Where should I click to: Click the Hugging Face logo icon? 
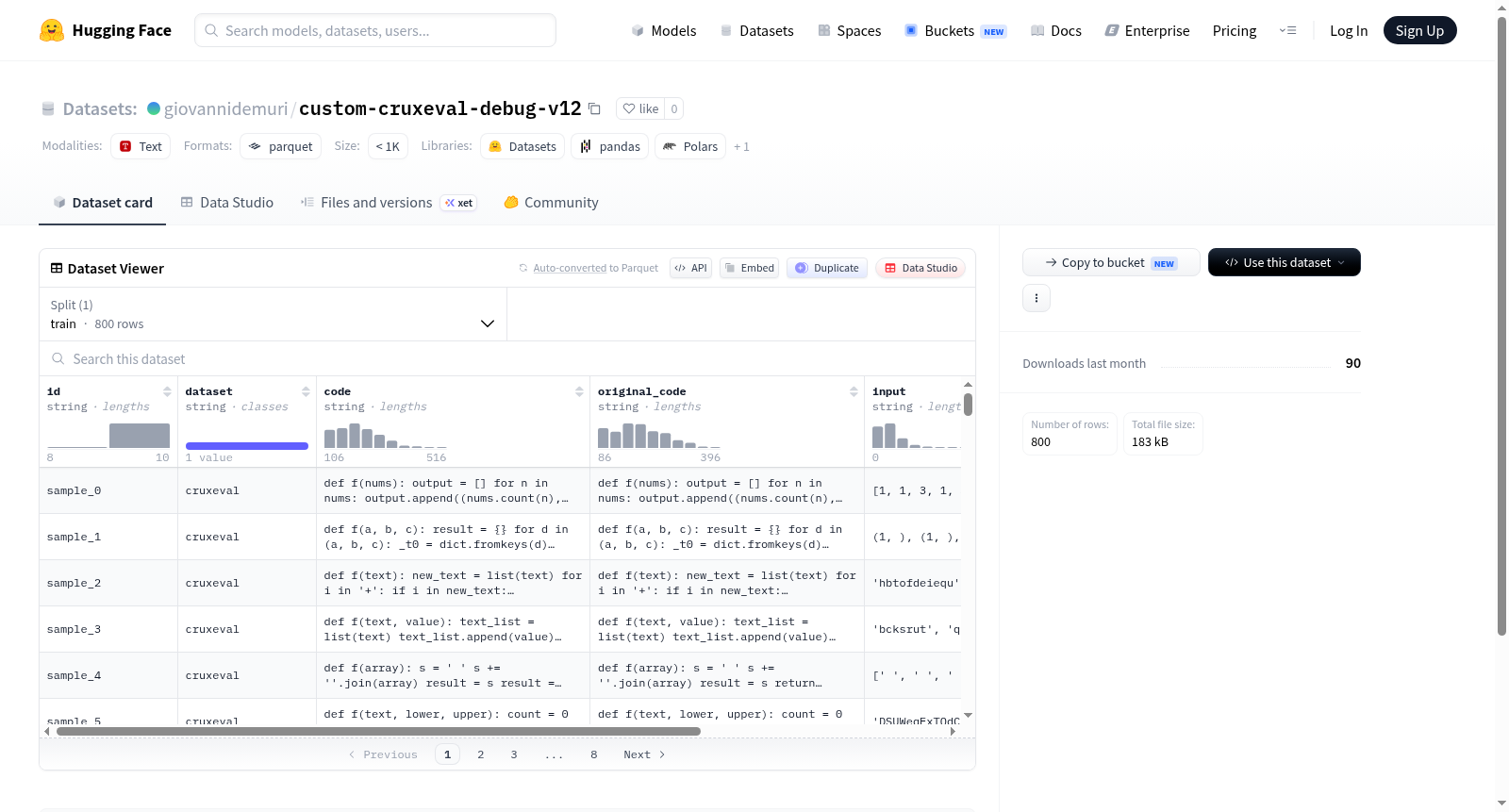click(52, 30)
